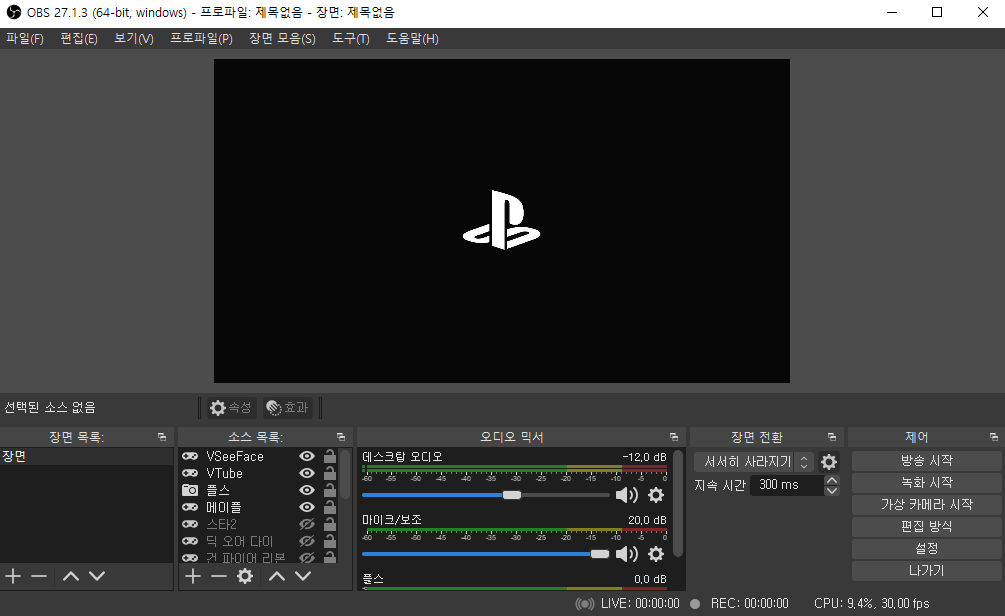Remove selected scene with minus icon

(39, 576)
